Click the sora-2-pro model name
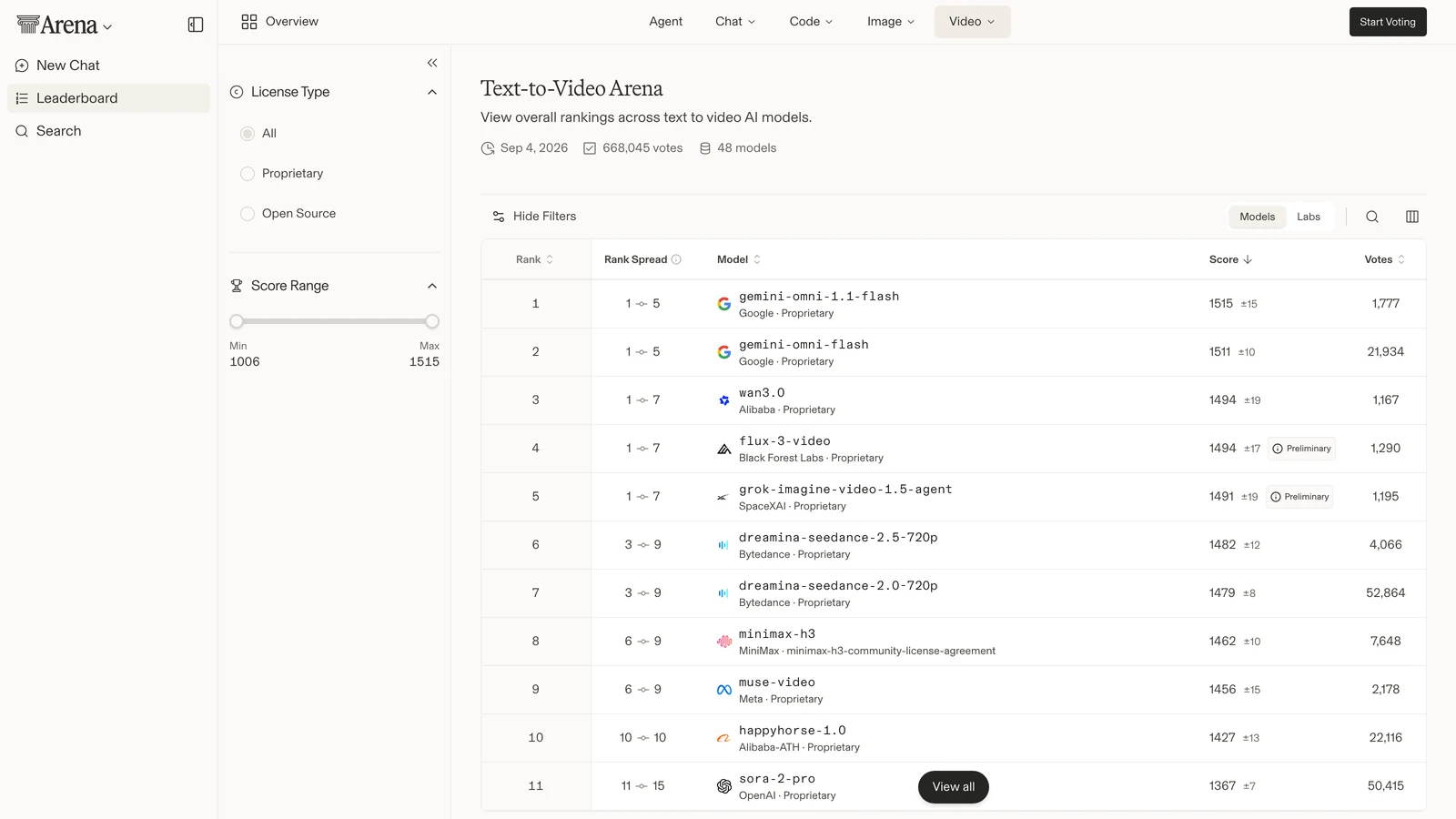Screen dimensions: 1456x819 pyautogui.click(x=777, y=779)
